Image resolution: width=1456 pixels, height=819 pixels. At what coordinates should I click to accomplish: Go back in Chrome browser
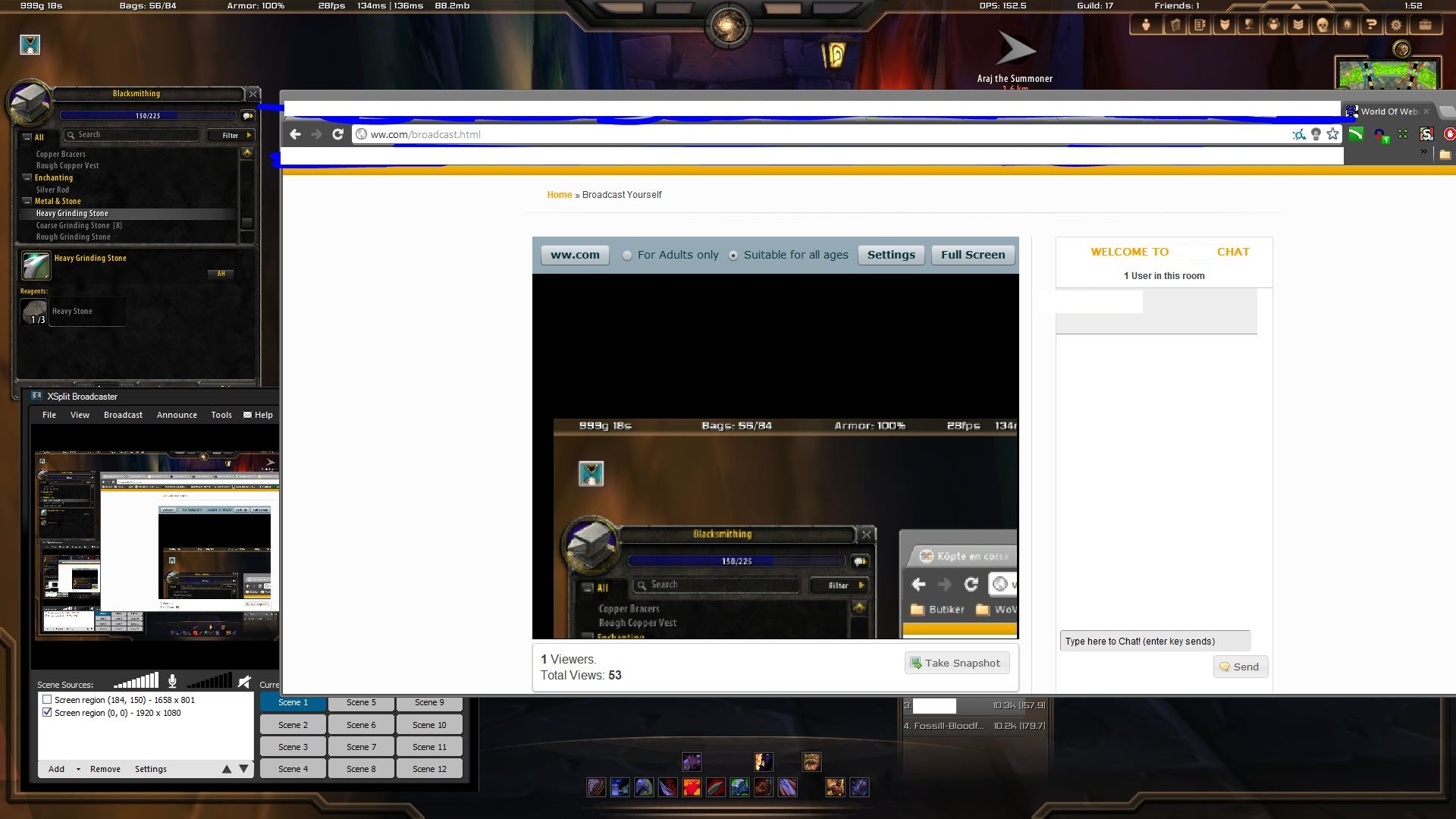296,134
